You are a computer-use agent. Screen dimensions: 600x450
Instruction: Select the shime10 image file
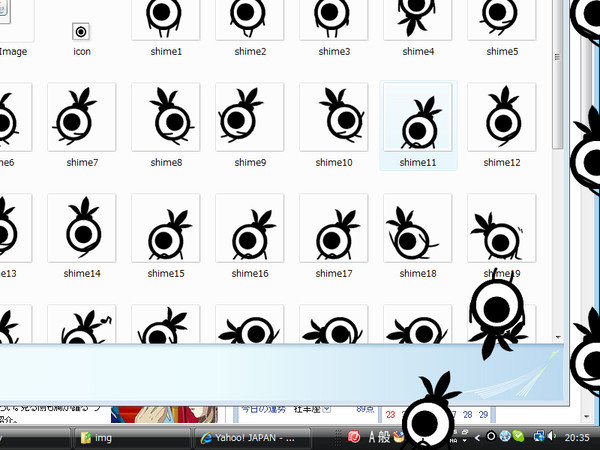point(334,117)
